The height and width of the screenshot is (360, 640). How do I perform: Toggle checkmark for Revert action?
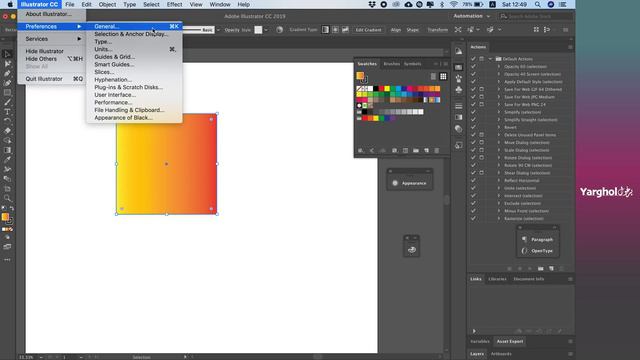(x=473, y=127)
